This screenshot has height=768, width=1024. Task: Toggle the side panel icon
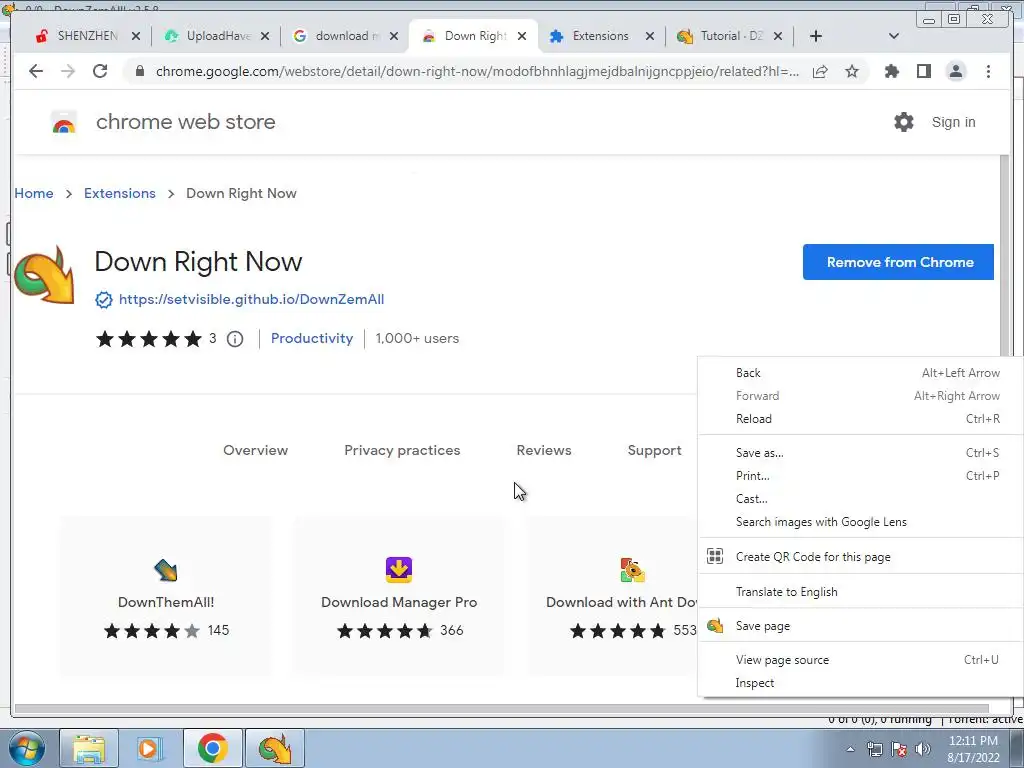pos(923,71)
